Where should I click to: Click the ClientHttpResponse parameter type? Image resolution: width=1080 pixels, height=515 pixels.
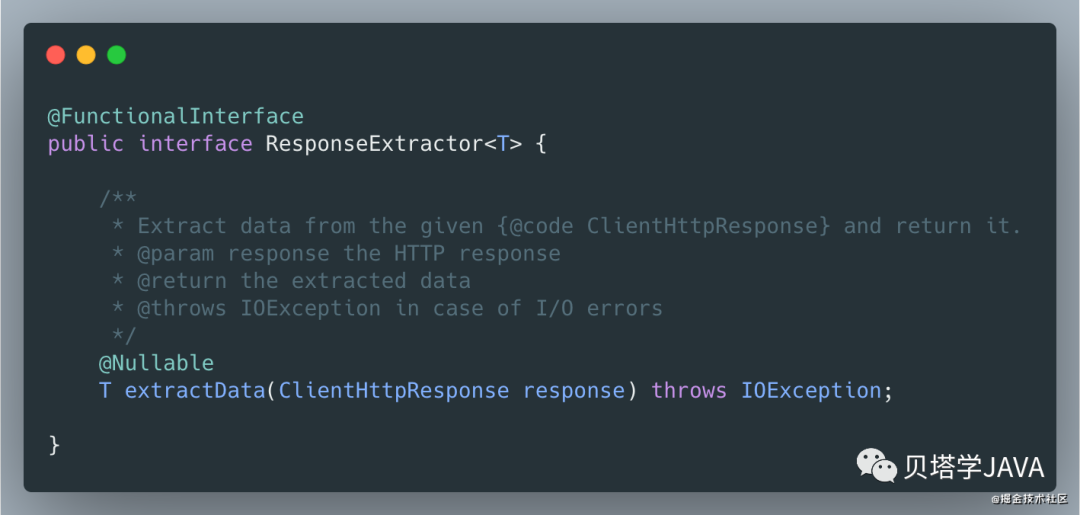[394, 390]
